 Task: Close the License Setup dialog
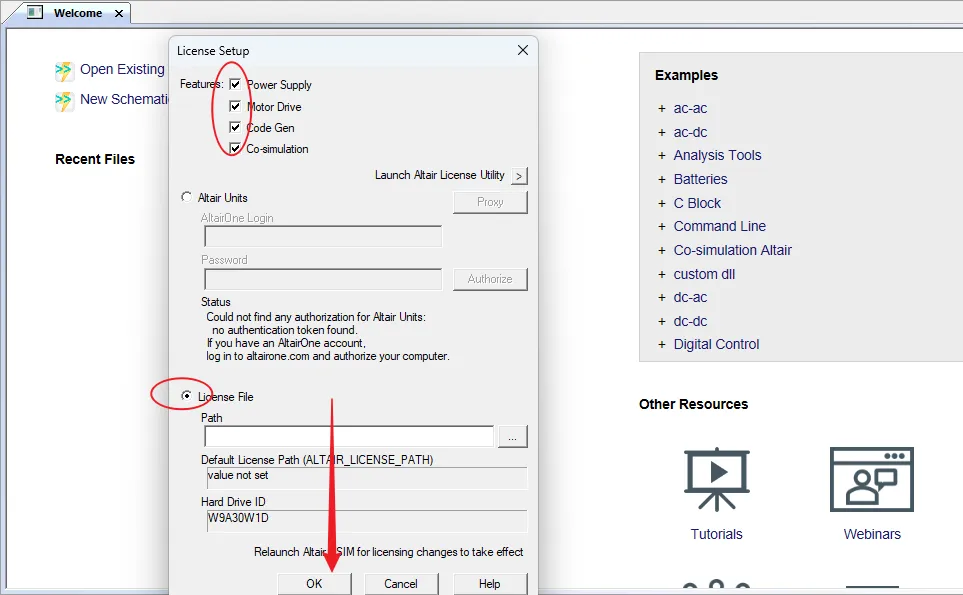[x=523, y=50]
